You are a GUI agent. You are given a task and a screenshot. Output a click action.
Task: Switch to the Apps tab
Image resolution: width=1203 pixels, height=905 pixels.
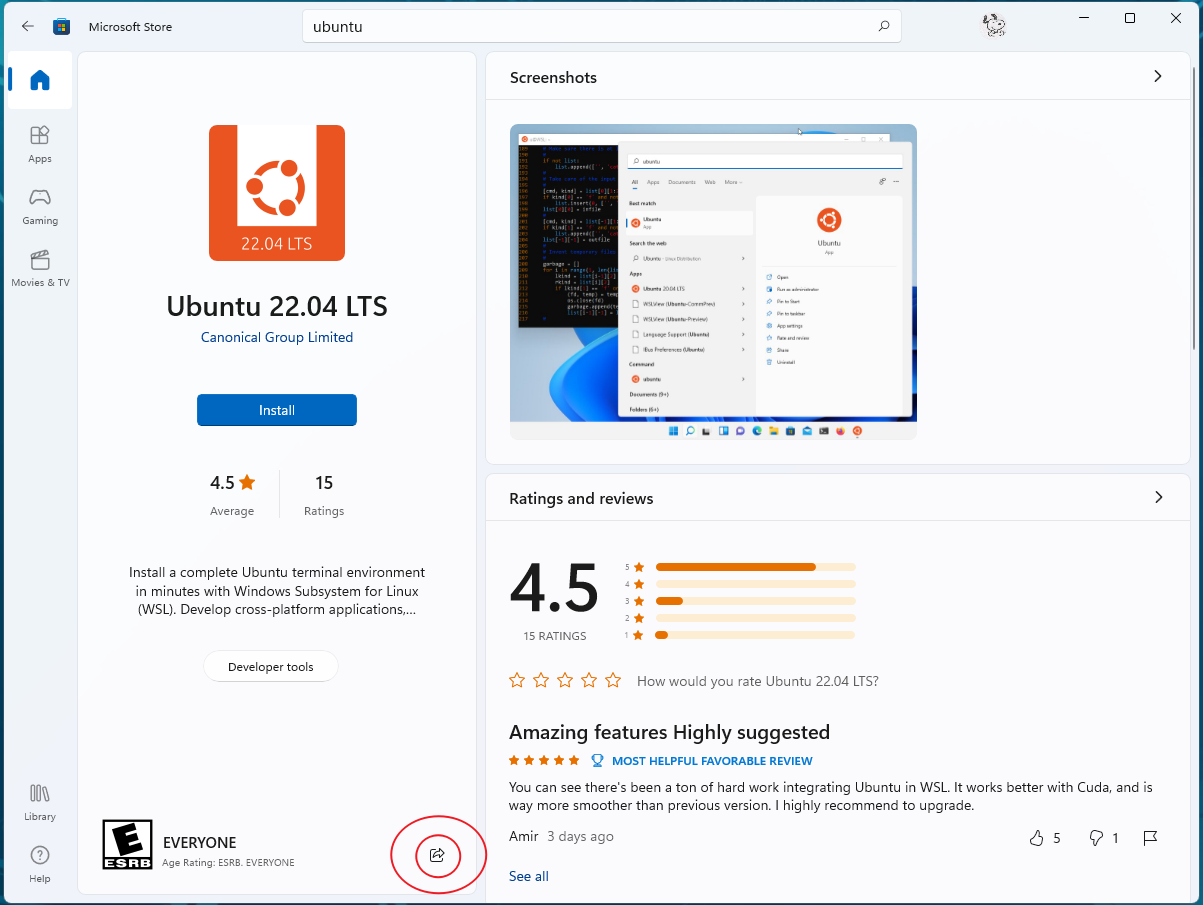click(x=40, y=144)
